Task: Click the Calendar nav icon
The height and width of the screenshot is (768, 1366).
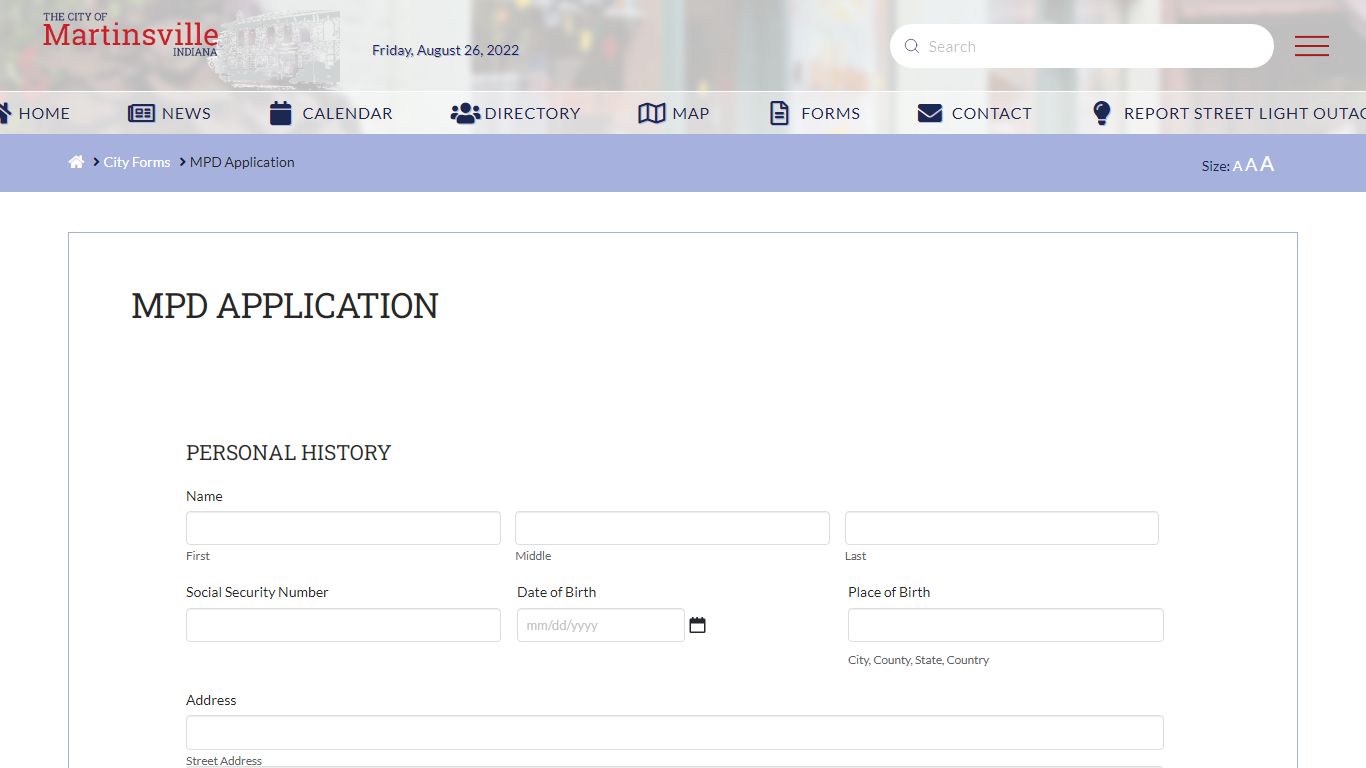Action: pos(281,113)
